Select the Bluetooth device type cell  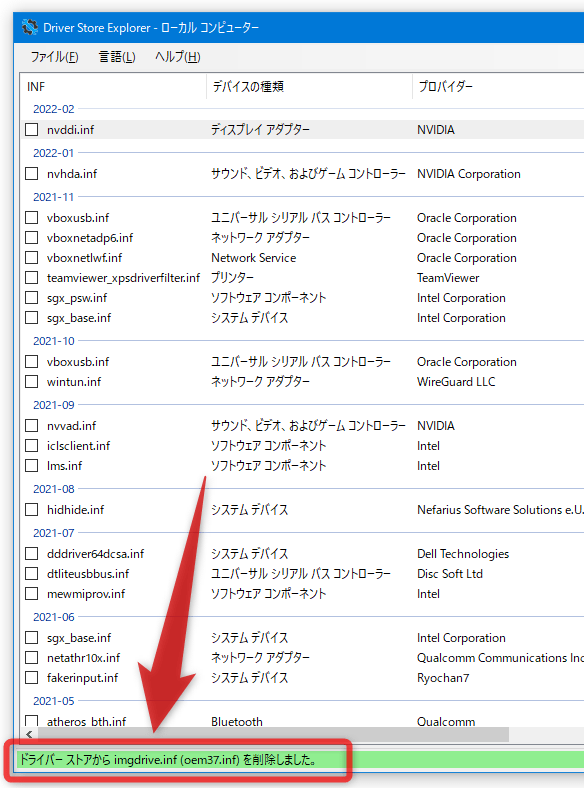coord(237,722)
